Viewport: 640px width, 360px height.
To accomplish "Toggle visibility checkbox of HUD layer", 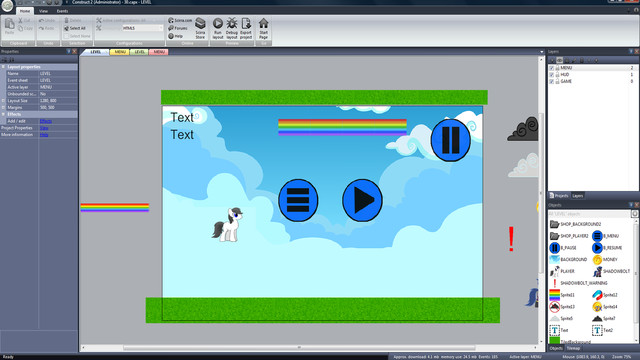I will click(551, 75).
